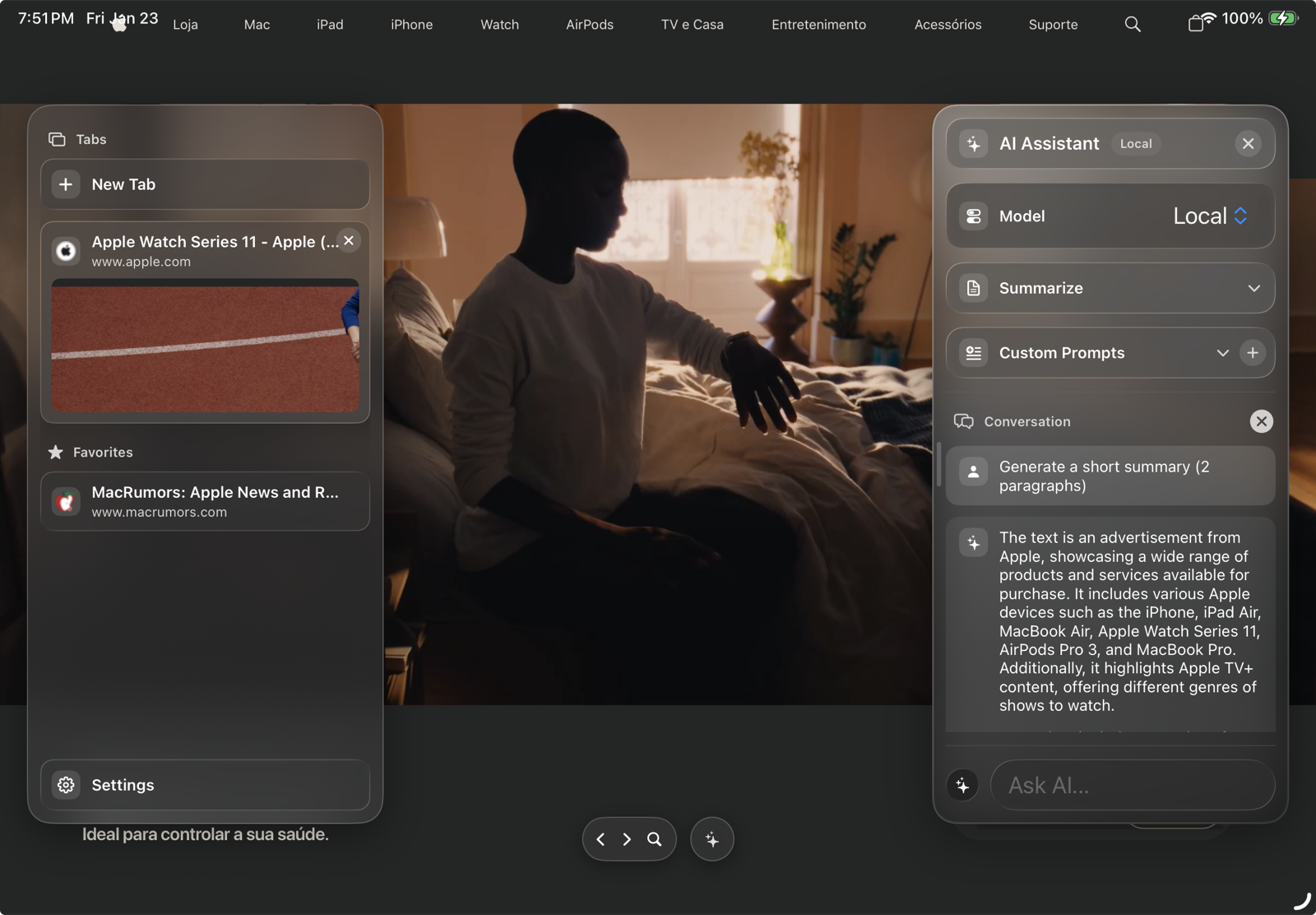Open the Suporte menu
This screenshot has height=915, width=1316.
(1054, 25)
